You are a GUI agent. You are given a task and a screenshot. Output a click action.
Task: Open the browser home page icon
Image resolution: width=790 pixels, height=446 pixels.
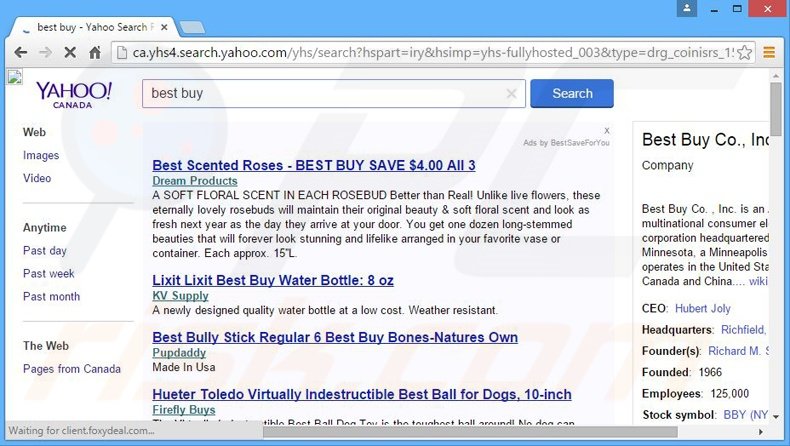[95, 52]
